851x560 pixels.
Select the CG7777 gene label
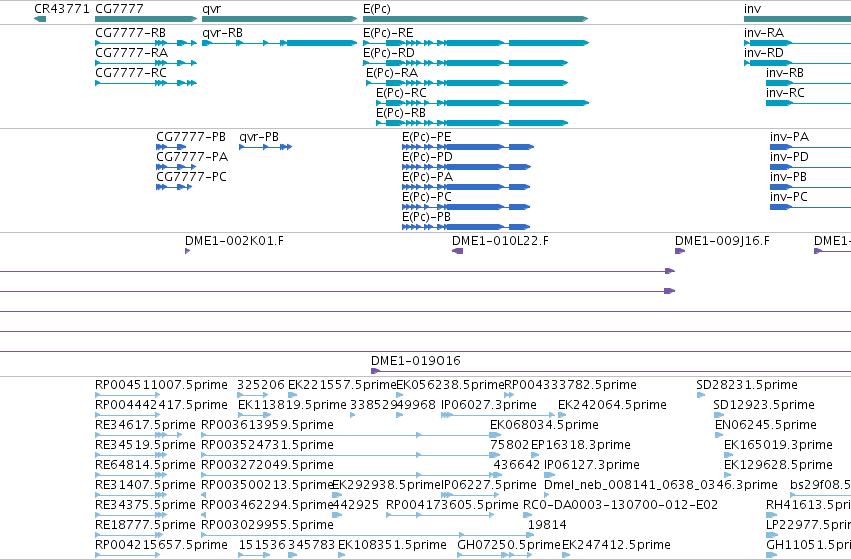[x=119, y=9]
